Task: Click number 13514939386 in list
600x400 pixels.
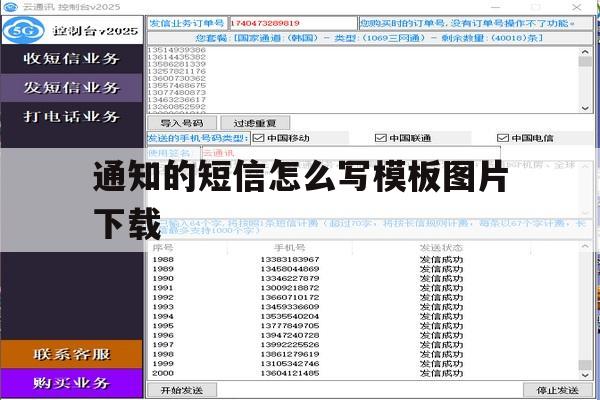Action: click(177, 50)
